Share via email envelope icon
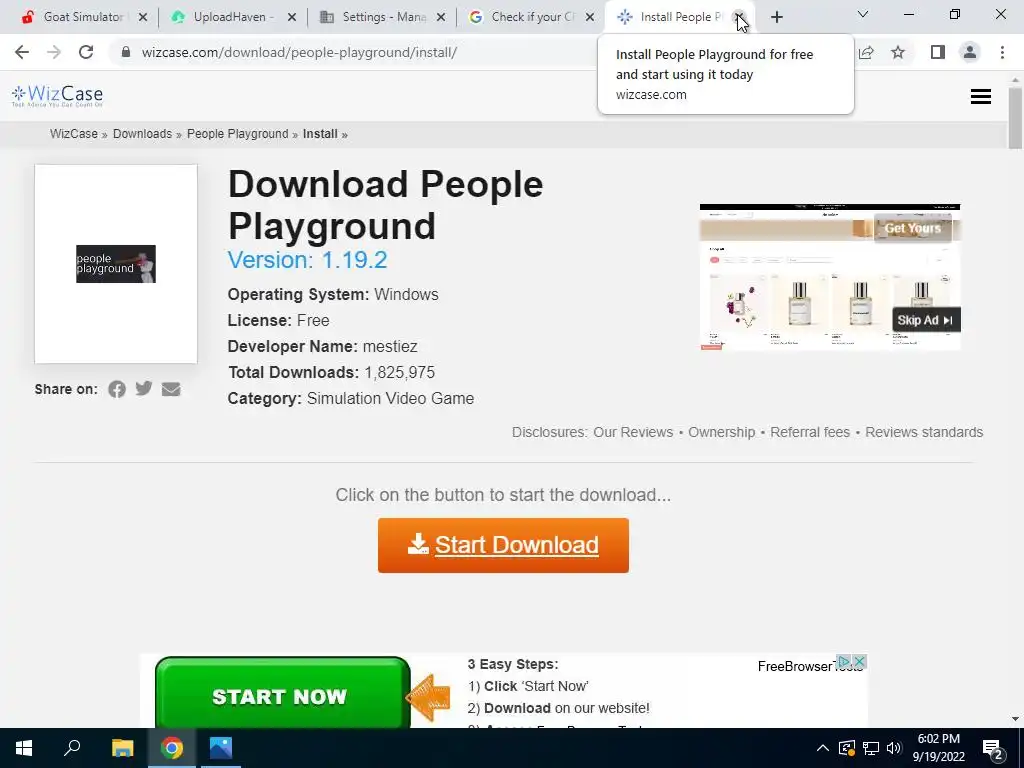The image size is (1024, 768). 171,389
